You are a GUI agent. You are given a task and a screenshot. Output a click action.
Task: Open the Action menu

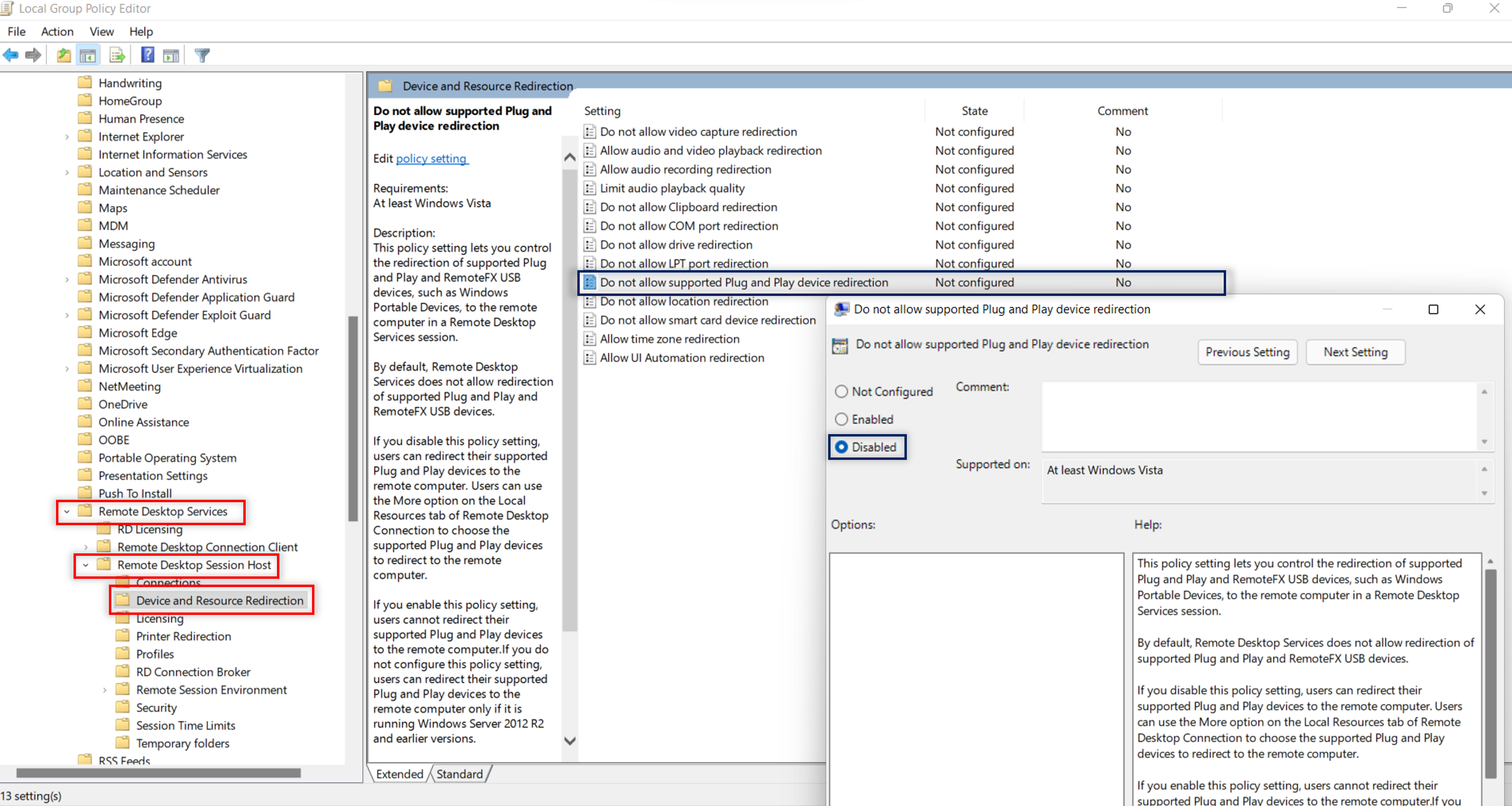(x=57, y=32)
